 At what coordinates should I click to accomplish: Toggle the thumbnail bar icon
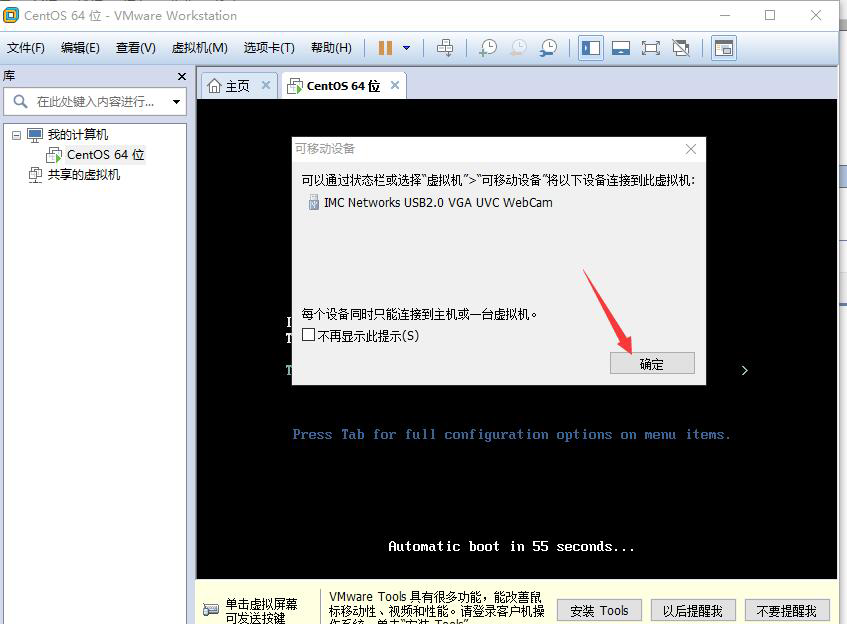tap(621, 48)
